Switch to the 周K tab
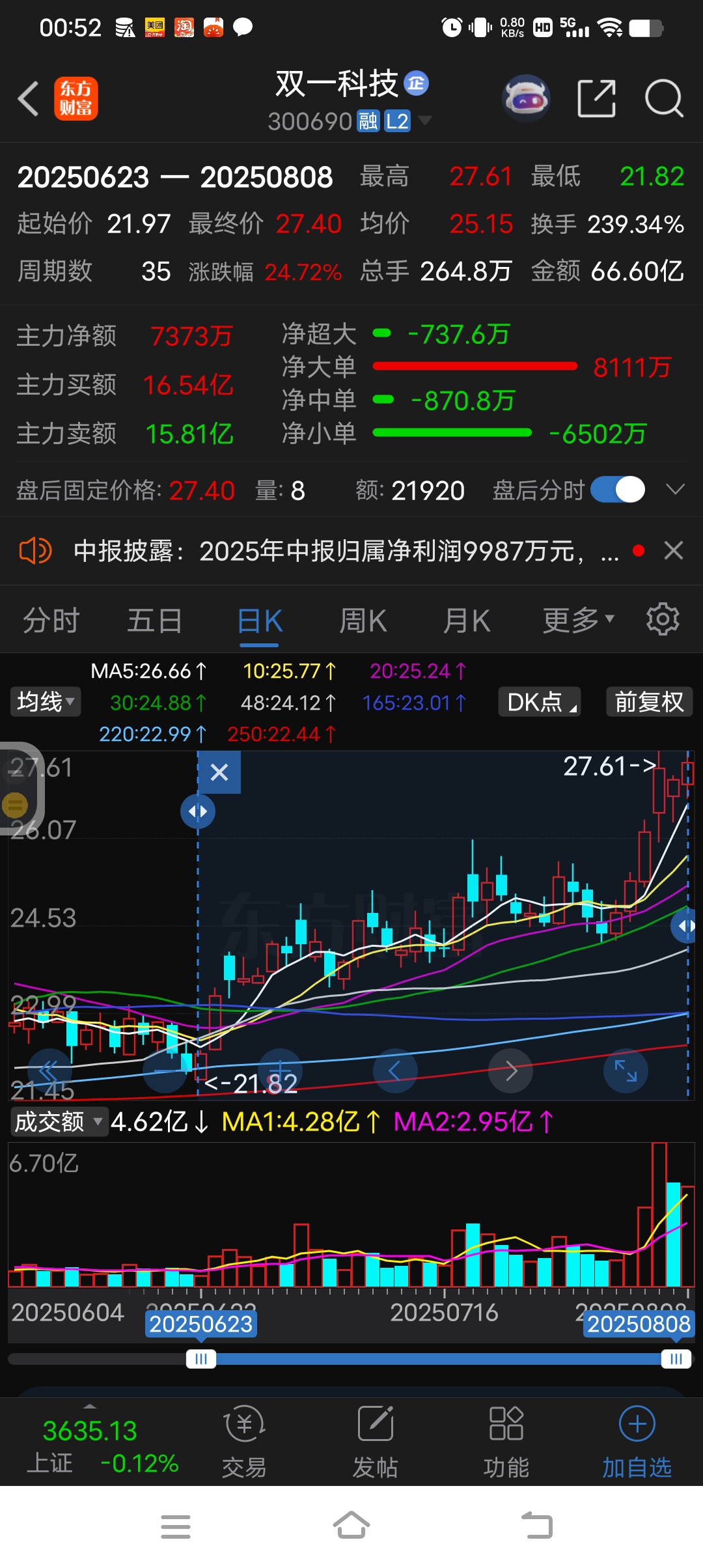The image size is (703, 1568). click(x=363, y=621)
